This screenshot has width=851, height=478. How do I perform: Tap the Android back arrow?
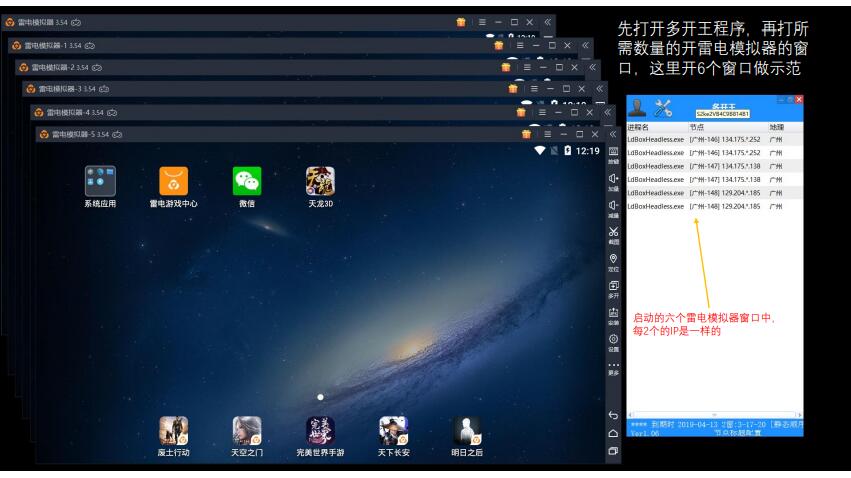613,415
